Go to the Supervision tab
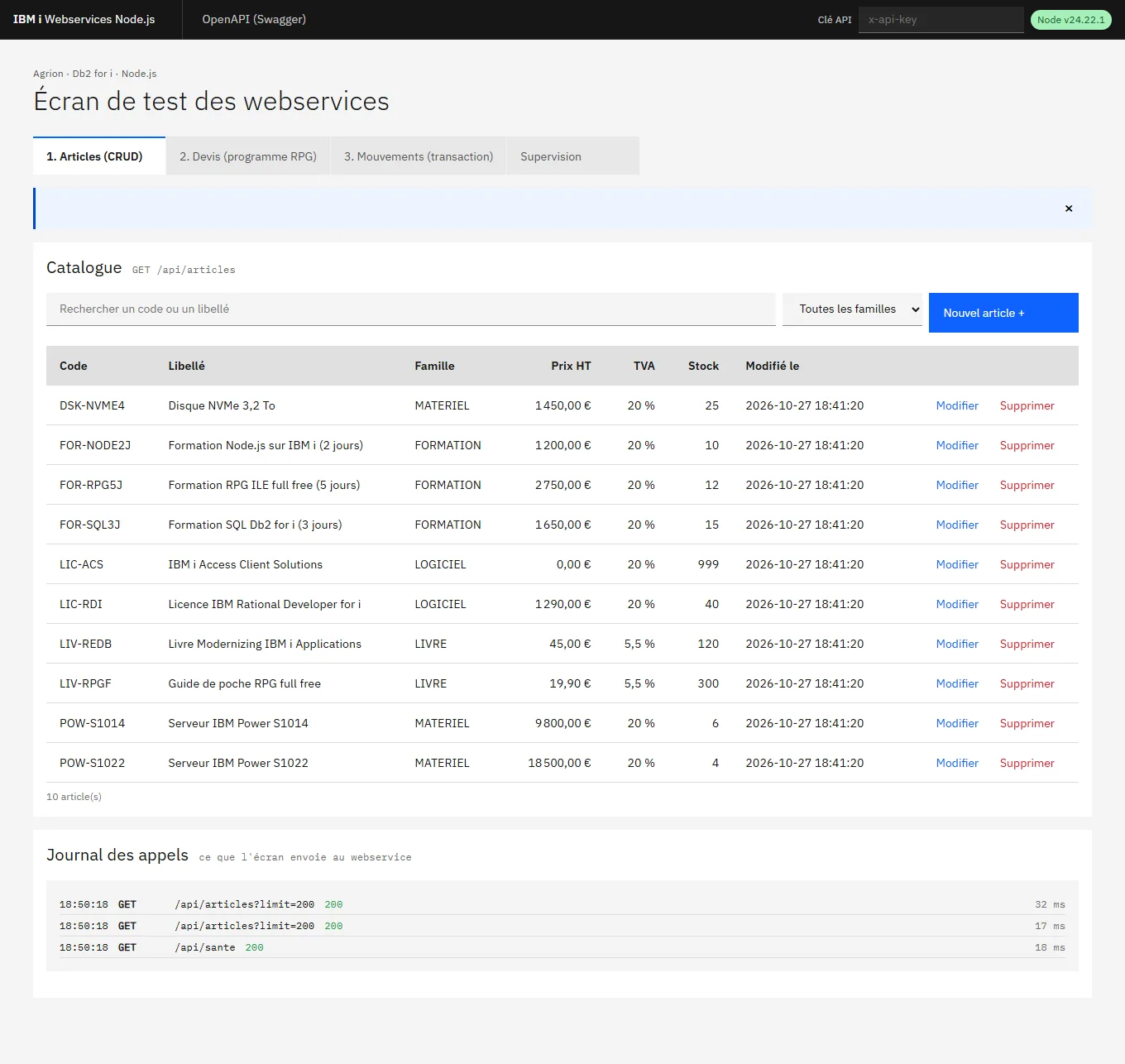1125x1064 pixels. 573,156
